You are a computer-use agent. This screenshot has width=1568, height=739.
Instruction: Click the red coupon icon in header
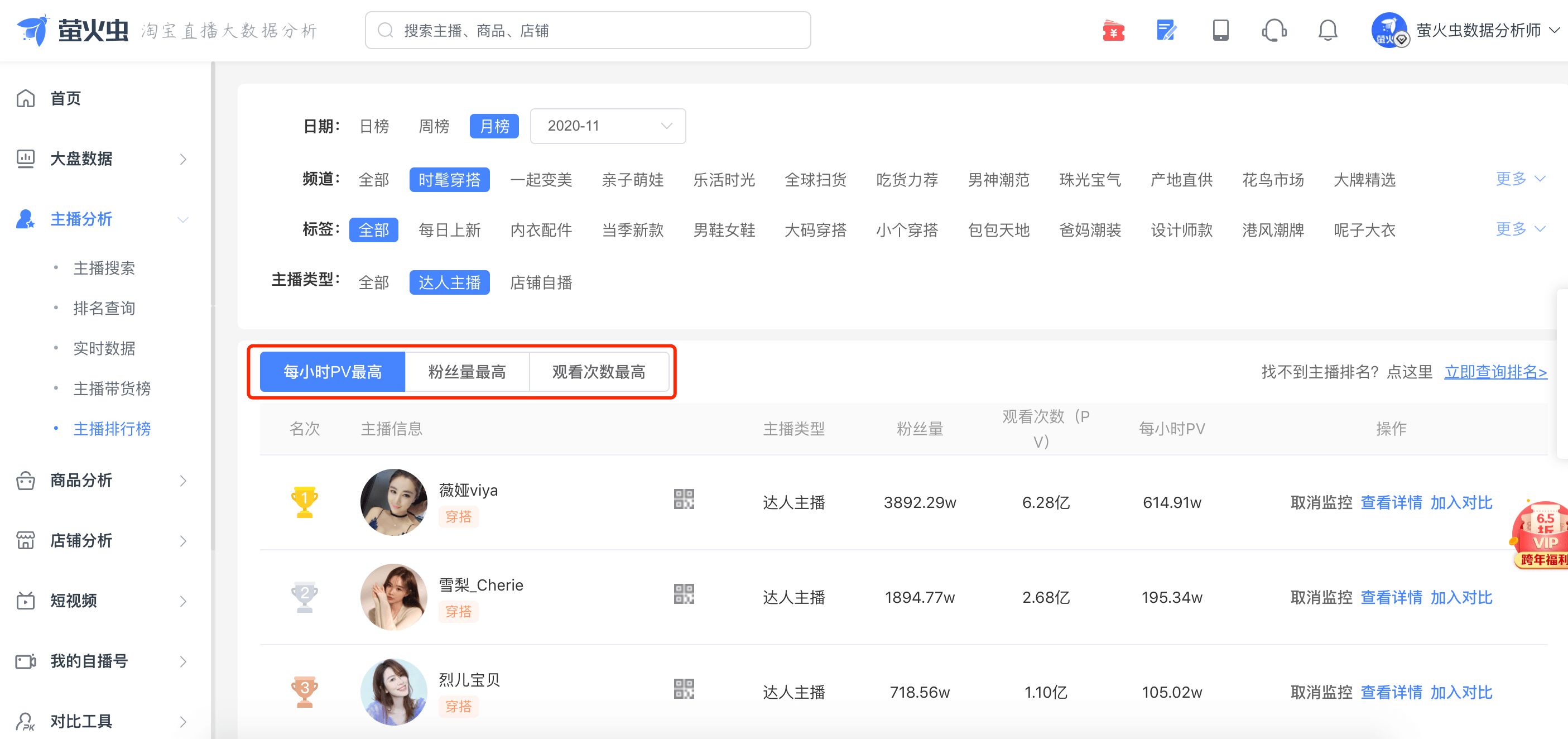[1113, 31]
